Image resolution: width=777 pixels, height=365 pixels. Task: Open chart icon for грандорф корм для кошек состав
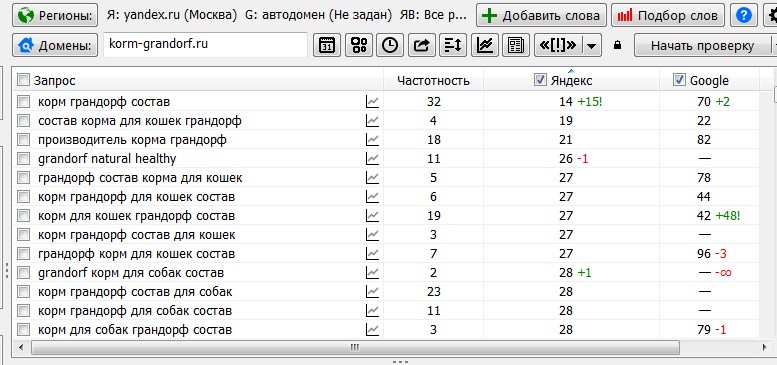pos(372,254)
